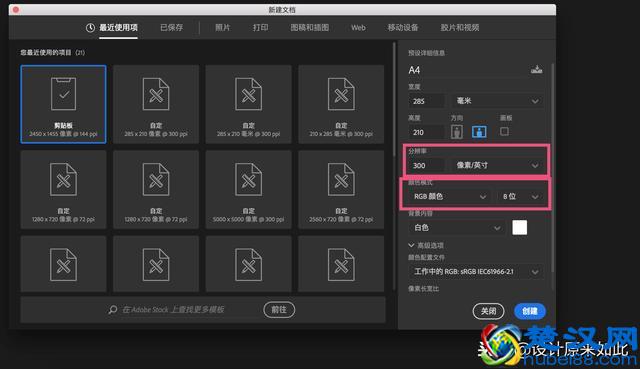Choose the 自定 285 x 210 像素 preset

156,104
